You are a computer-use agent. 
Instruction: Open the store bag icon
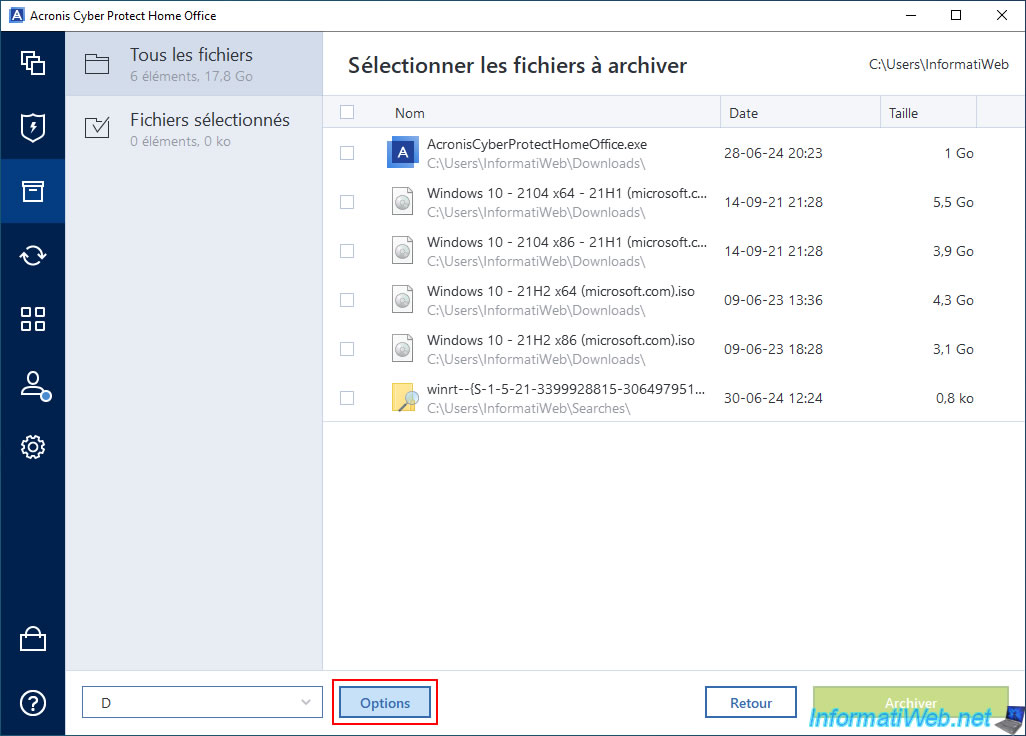coord(32,639)
